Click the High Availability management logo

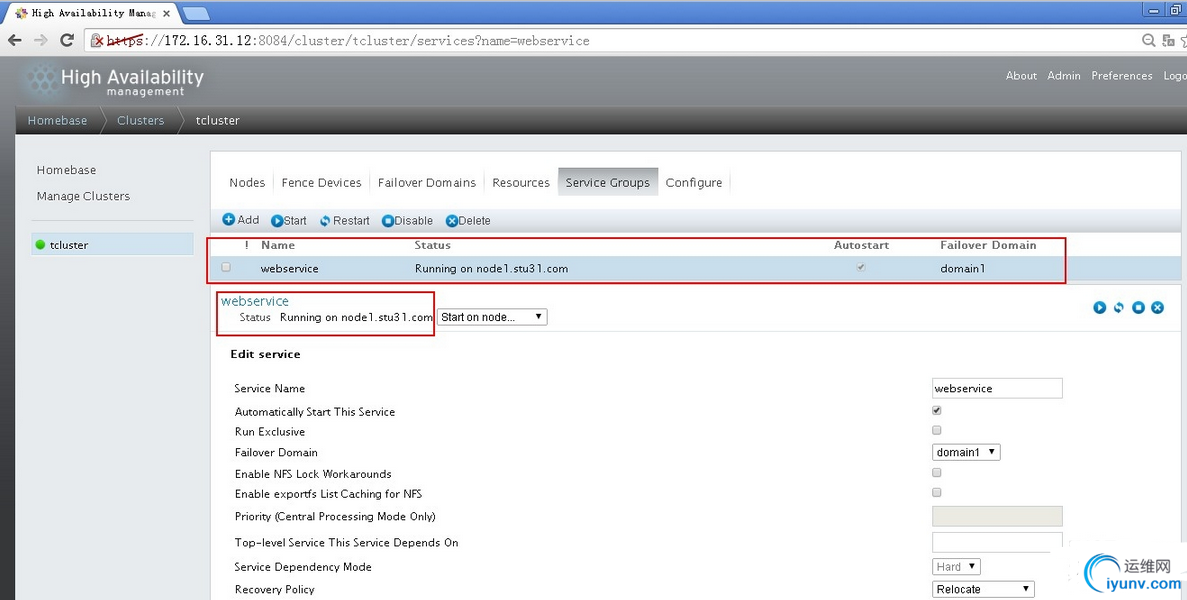tap(114, 81)
